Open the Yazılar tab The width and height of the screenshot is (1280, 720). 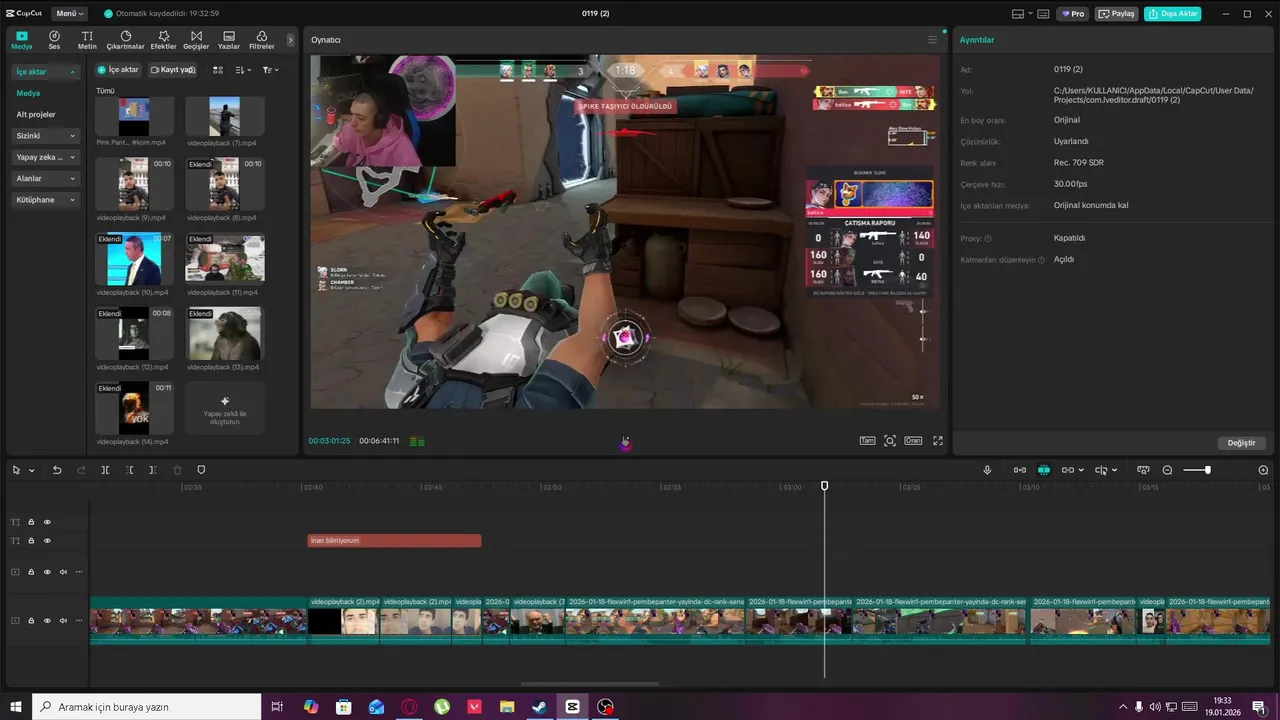tap(229, 40)
